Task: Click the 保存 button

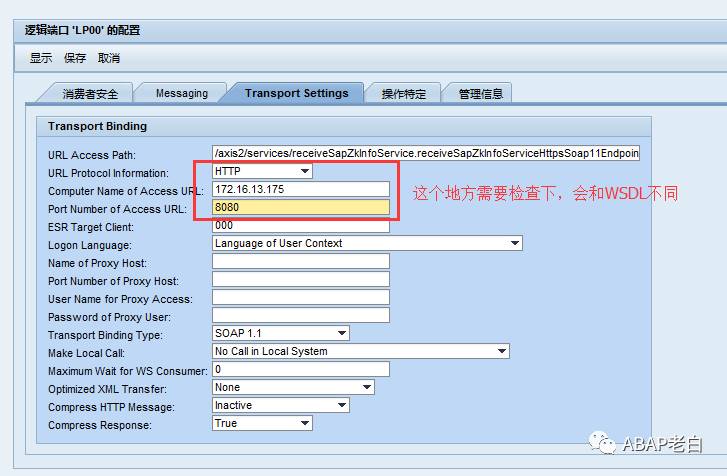Action: point(75,58)
